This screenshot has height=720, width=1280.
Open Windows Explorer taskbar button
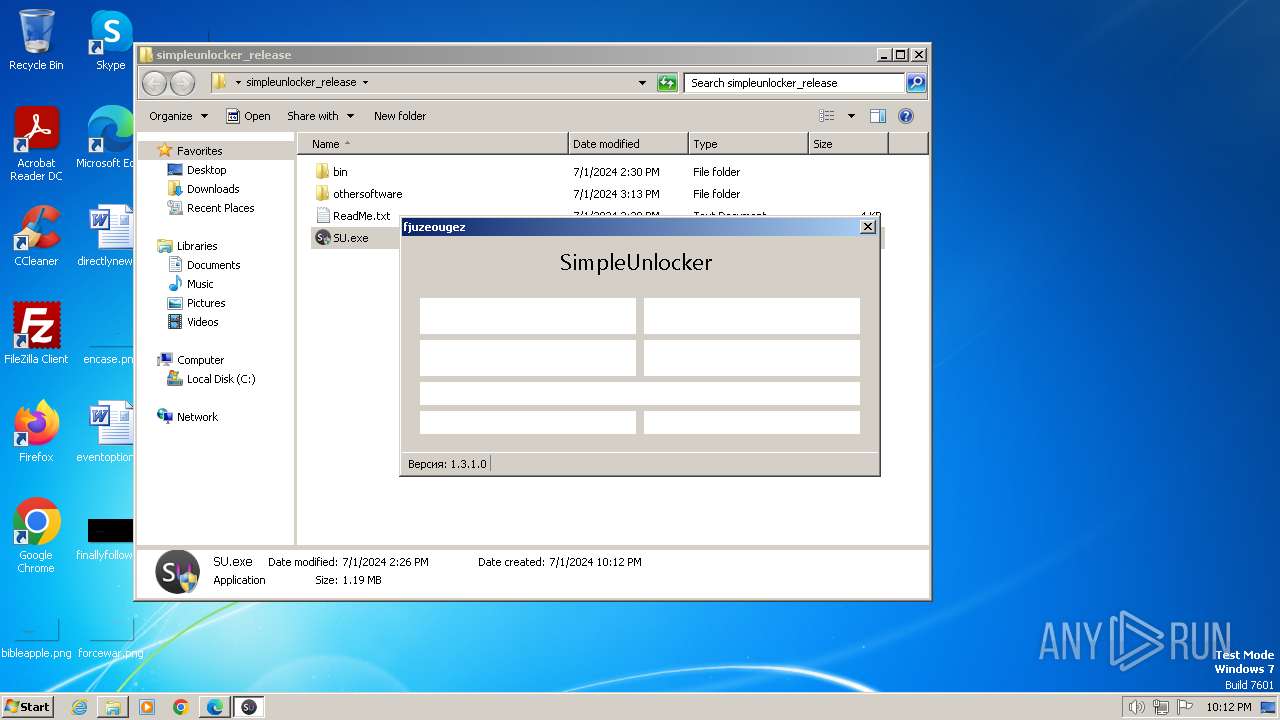[113, 707]
